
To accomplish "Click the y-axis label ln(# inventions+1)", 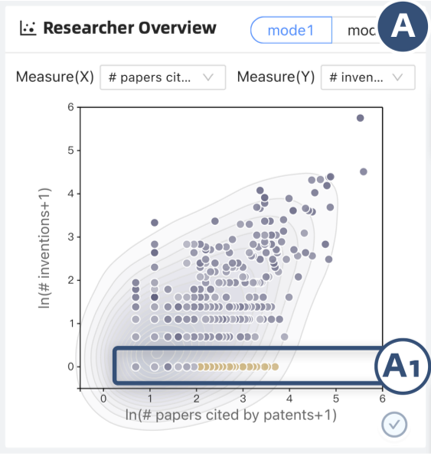I will click(44, 248).
